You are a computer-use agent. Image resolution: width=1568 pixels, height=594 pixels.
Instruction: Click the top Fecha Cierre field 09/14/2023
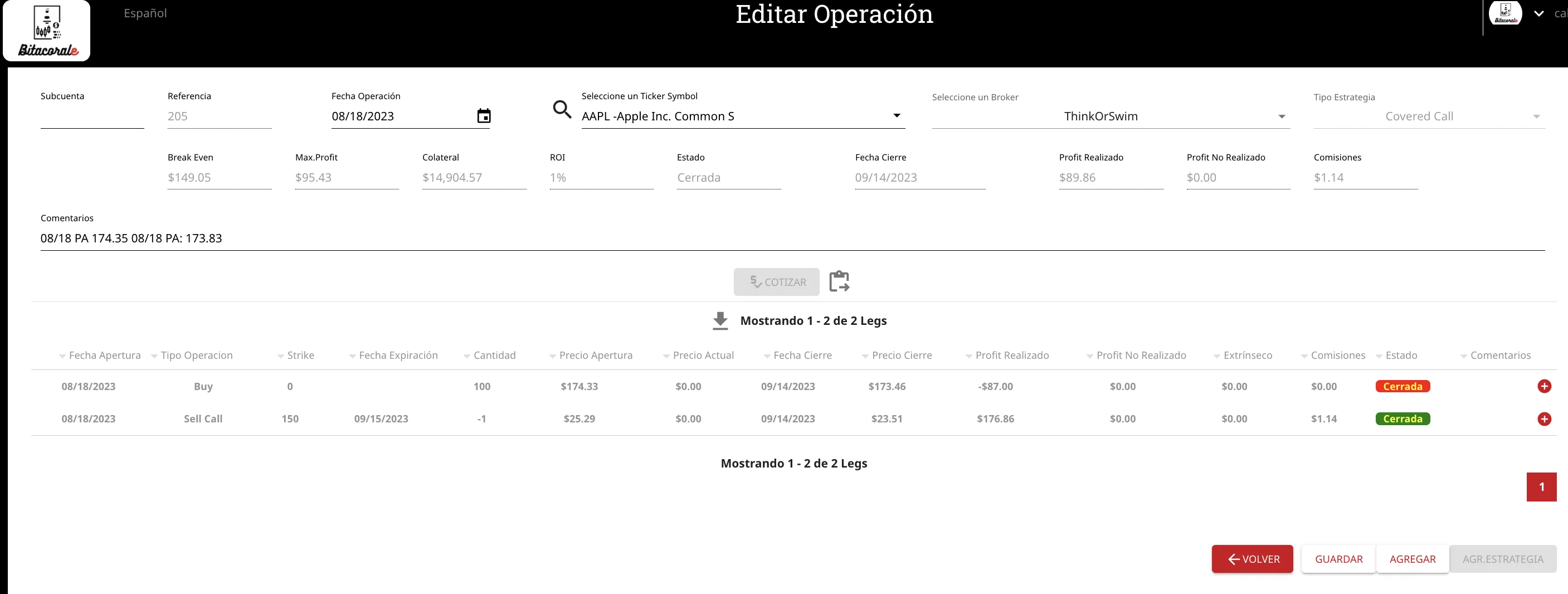(x=920, y=178)
